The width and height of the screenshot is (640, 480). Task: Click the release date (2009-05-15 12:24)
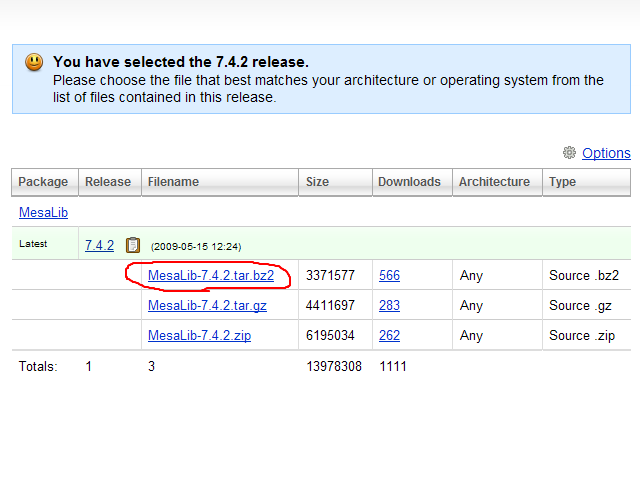[196, 247]
